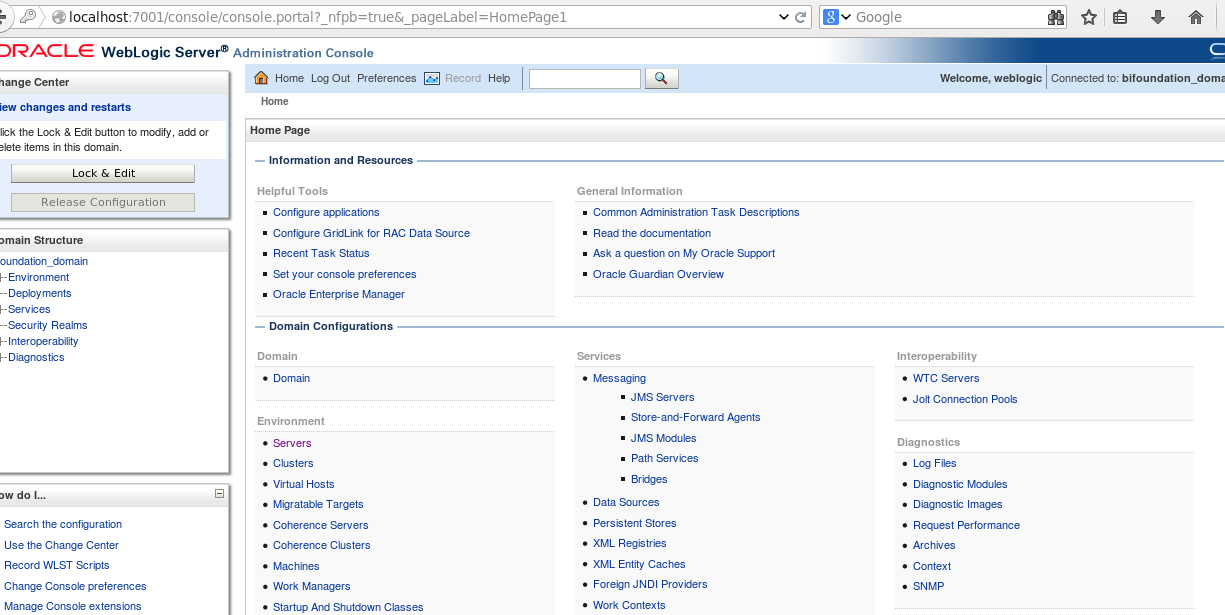
Task: Collapse the How do I panel
Action: click(219, 494)
